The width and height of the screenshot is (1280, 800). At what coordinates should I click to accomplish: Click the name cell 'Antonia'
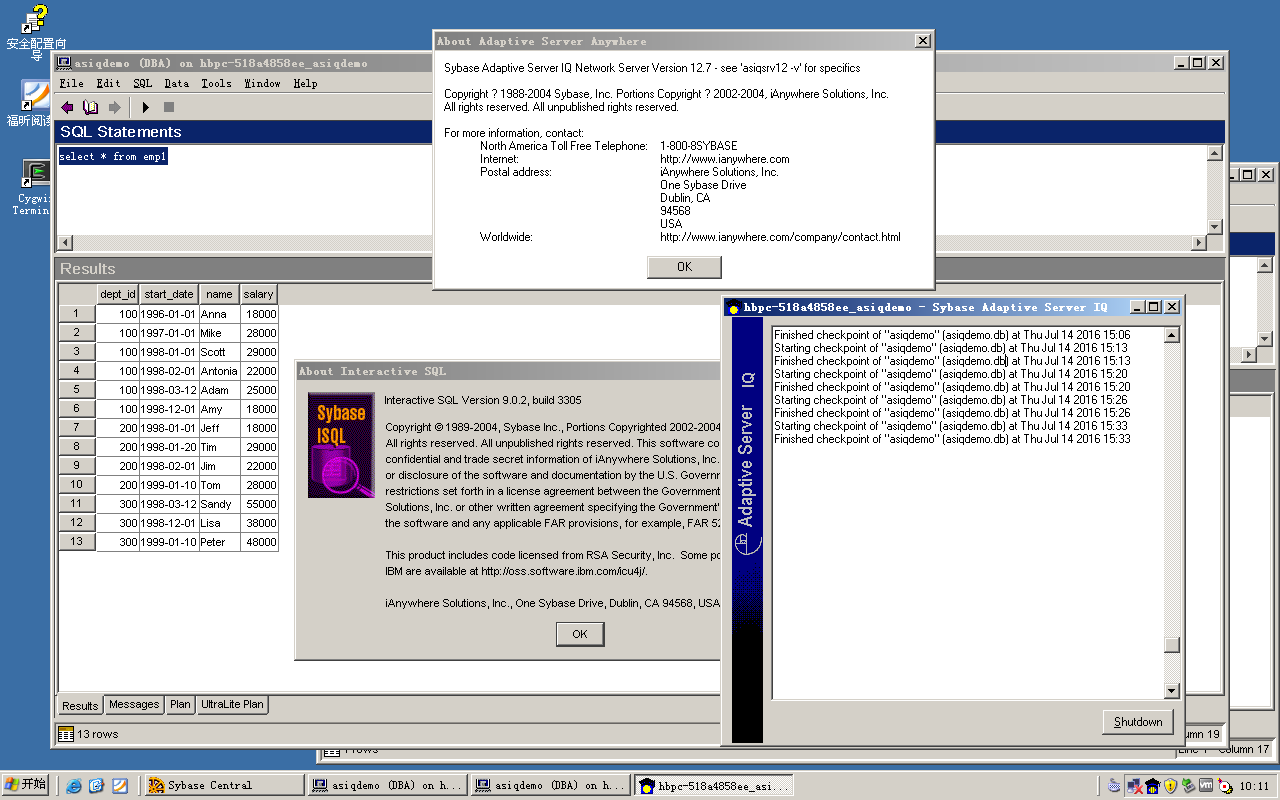(x=219, y=371)
